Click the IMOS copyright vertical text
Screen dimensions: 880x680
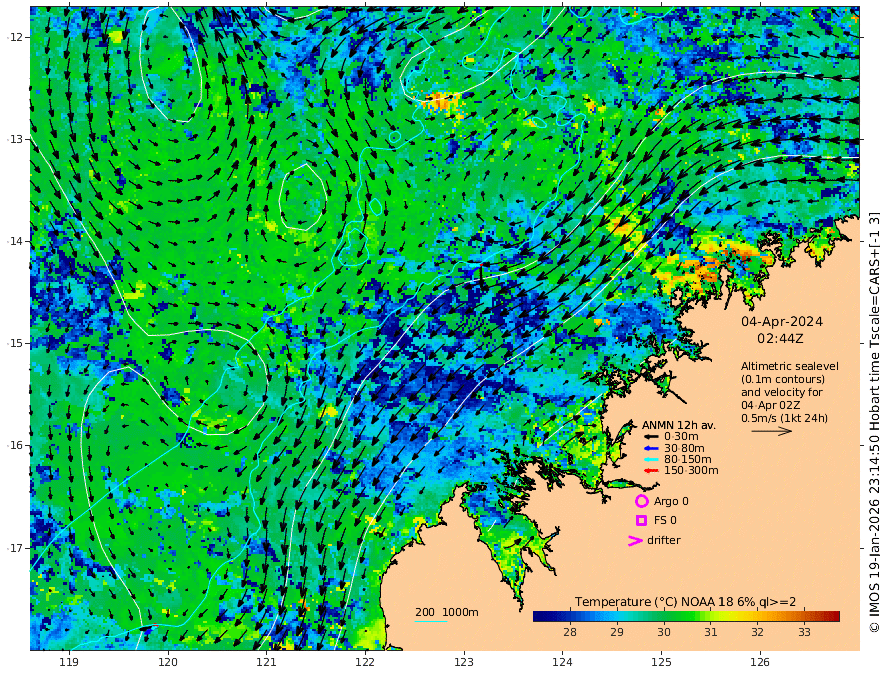[873, 422]
